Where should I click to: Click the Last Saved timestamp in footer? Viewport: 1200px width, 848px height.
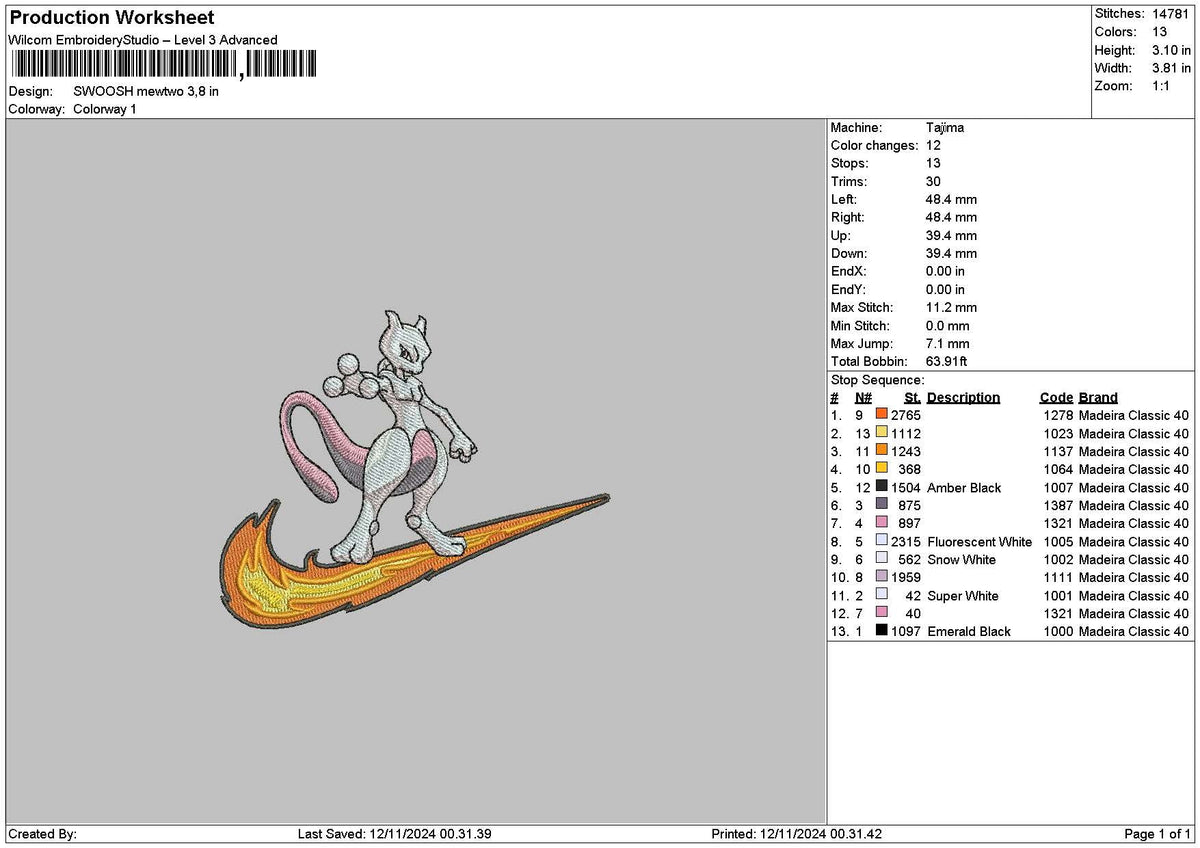click(394, 834)
